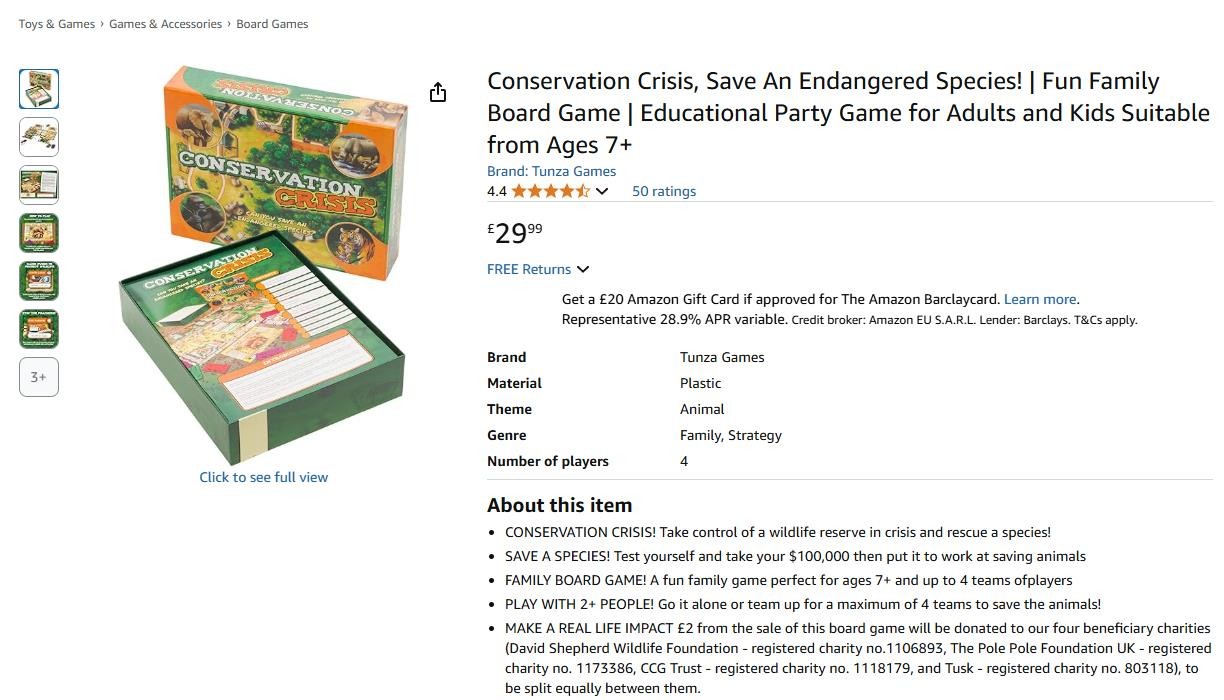This screenshot has height=700, width=1224.
Task: Click to see full view link
Action: coord(264,477)
